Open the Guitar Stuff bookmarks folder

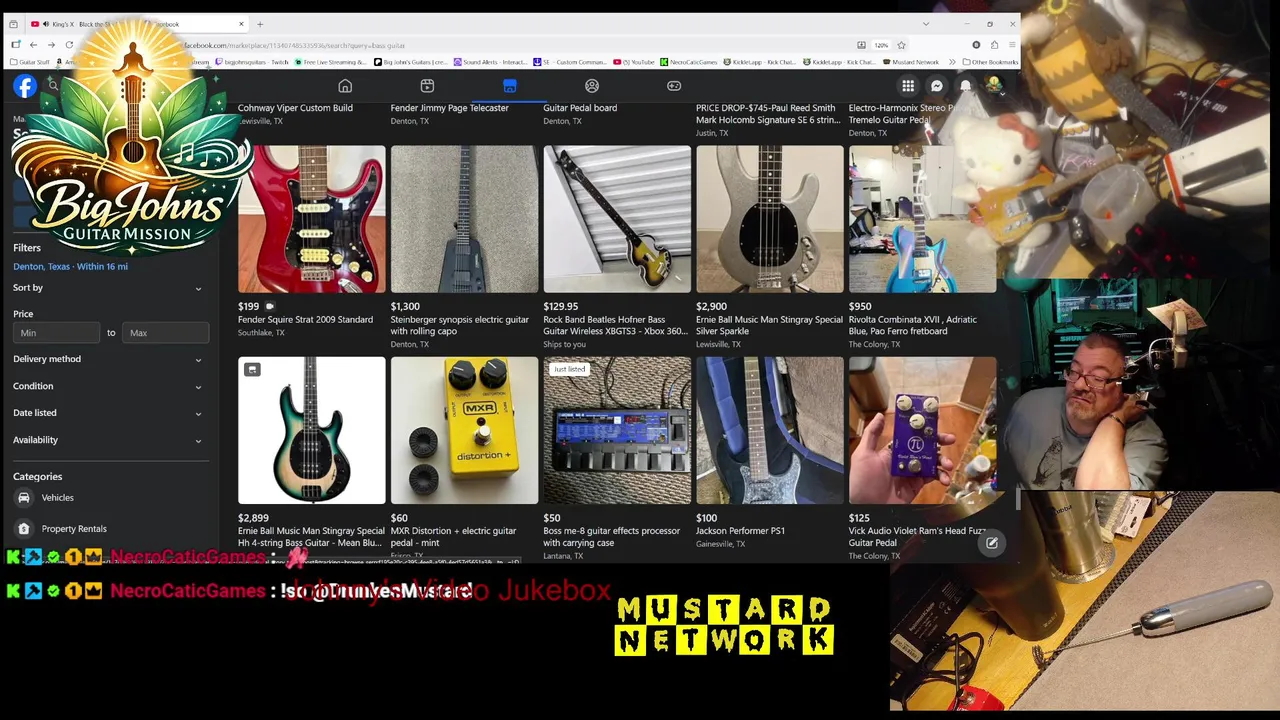[x=30, y=62]
